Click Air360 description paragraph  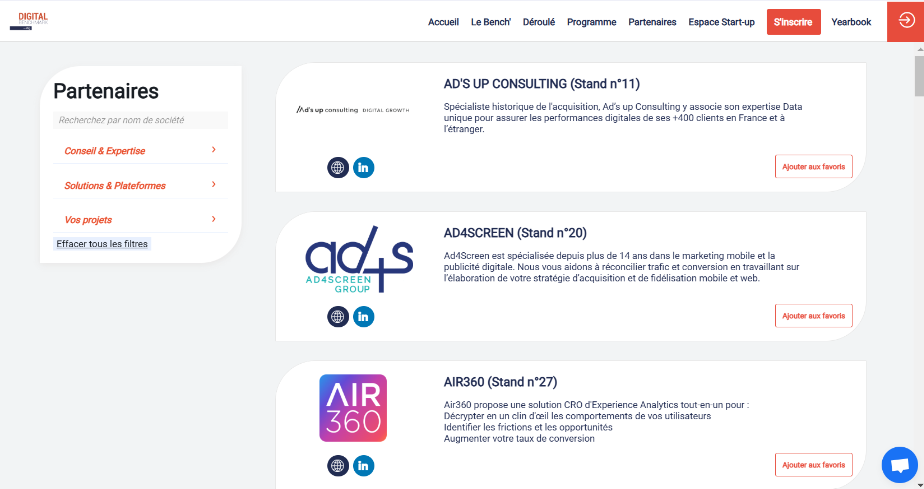596,421
